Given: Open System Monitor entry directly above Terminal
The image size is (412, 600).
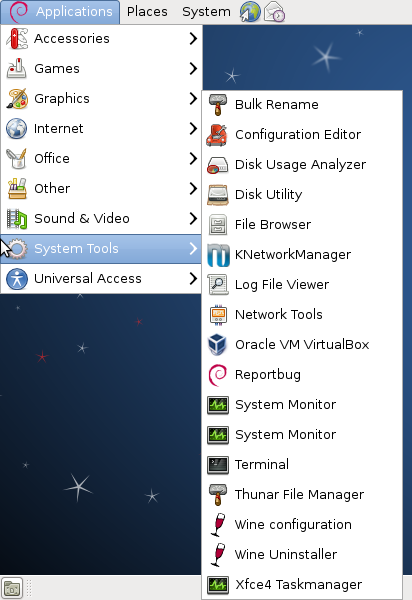Looking at the screenshot, I should pyautogui.click(x=302, y=435).
